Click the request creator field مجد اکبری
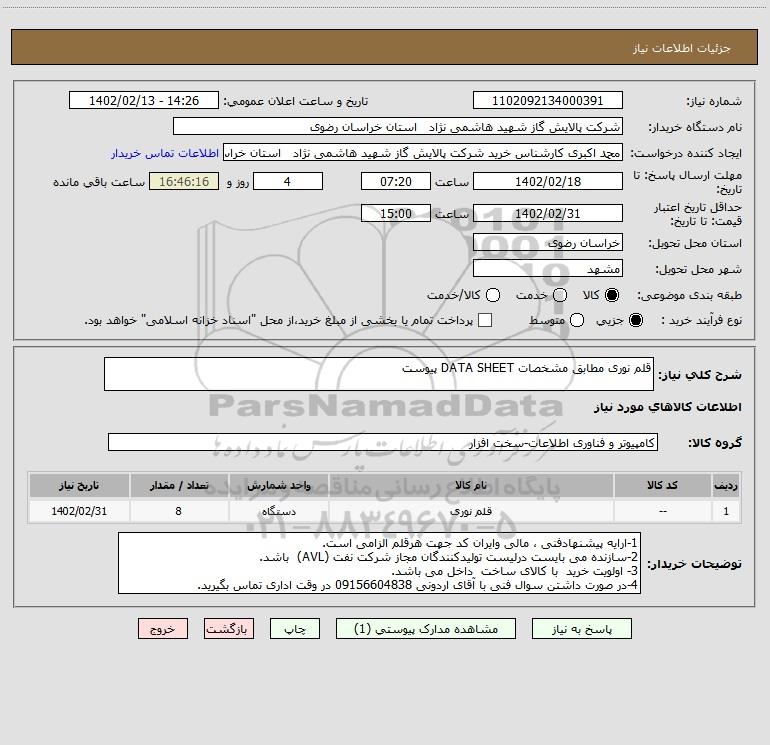 click(423, 153)
